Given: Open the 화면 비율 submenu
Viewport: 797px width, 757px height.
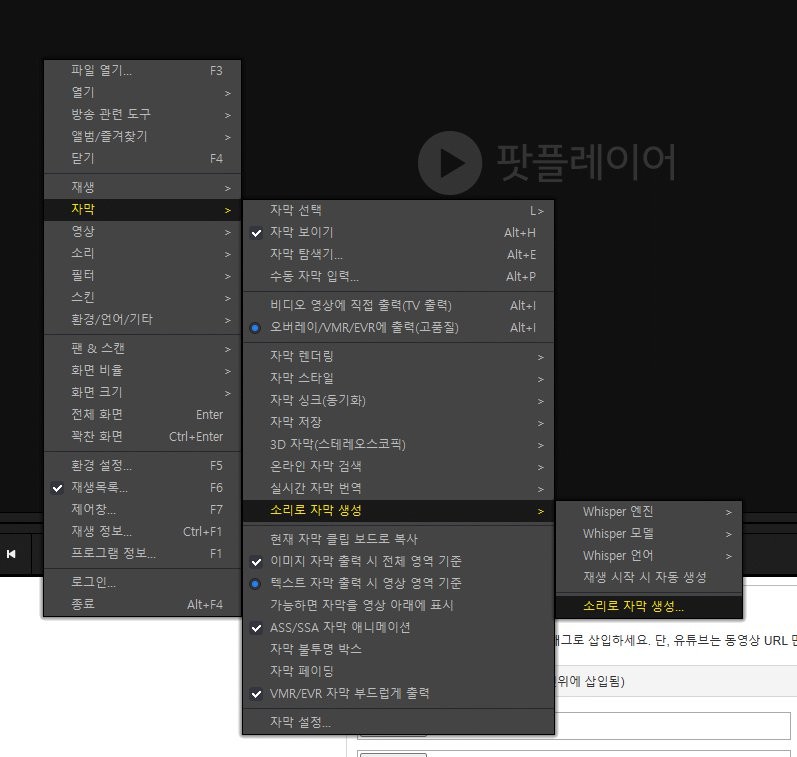Looking at the screenshot, I should click(142, 371).
